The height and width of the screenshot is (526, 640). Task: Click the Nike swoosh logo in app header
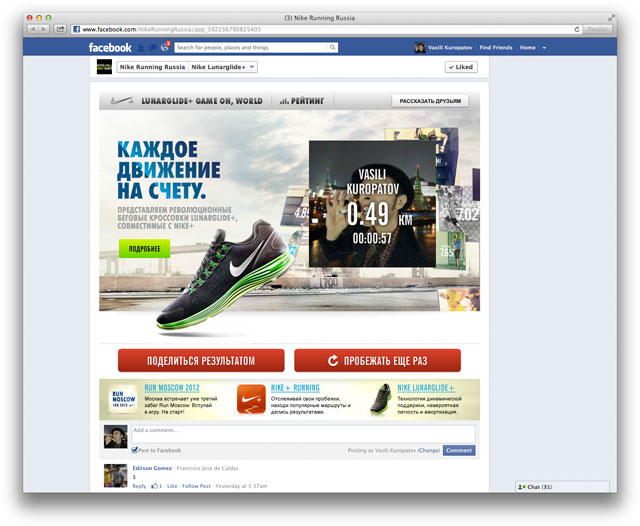pos(122,101)
